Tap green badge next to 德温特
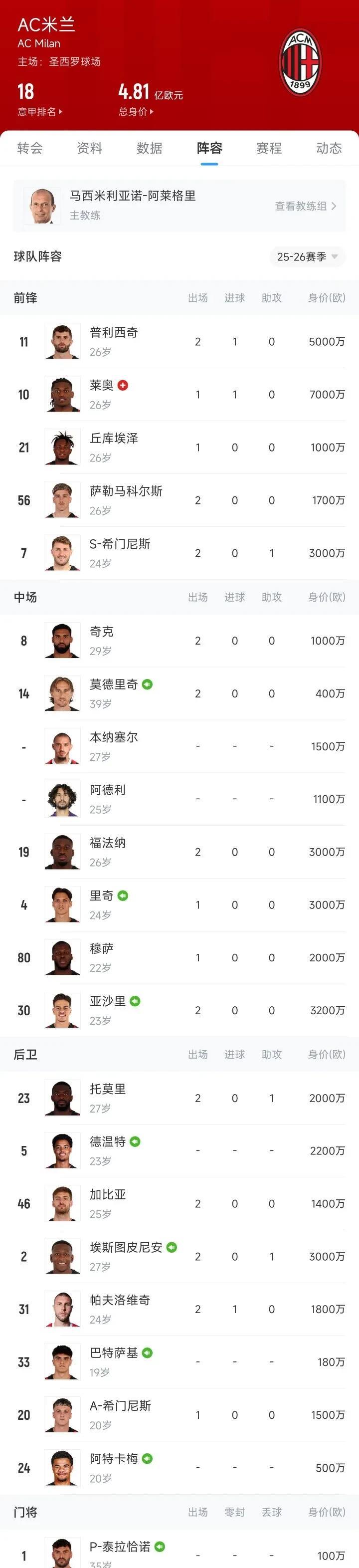This screenshot has width=359, height=1568. 135,1142
